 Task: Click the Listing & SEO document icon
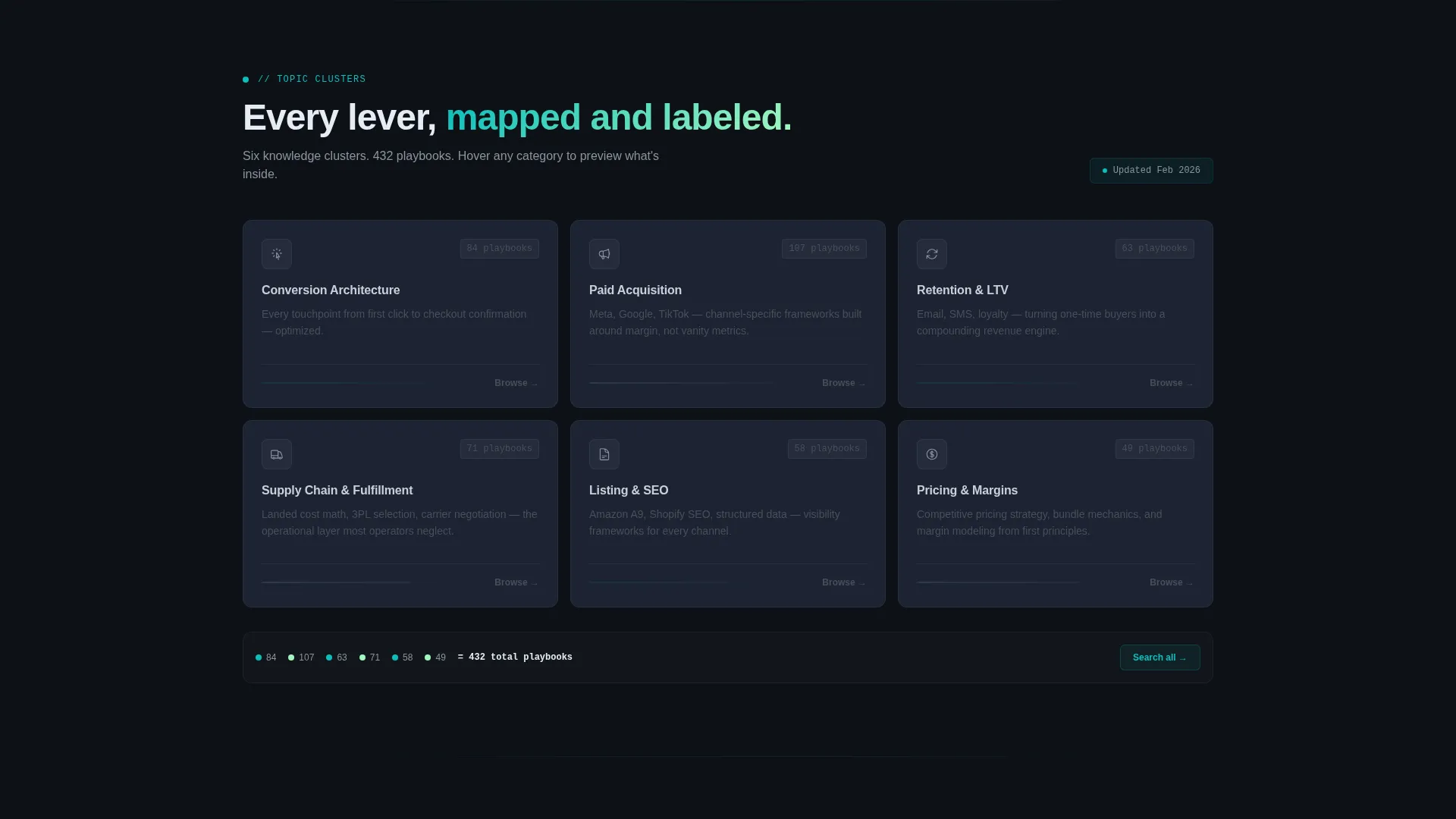[x=604, y=454]
